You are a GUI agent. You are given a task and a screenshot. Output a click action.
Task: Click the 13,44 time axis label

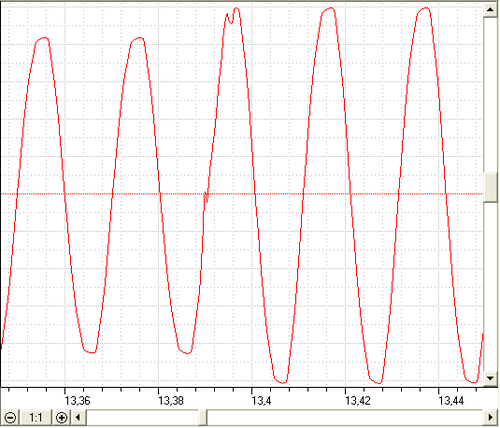[x=451, y=400]
